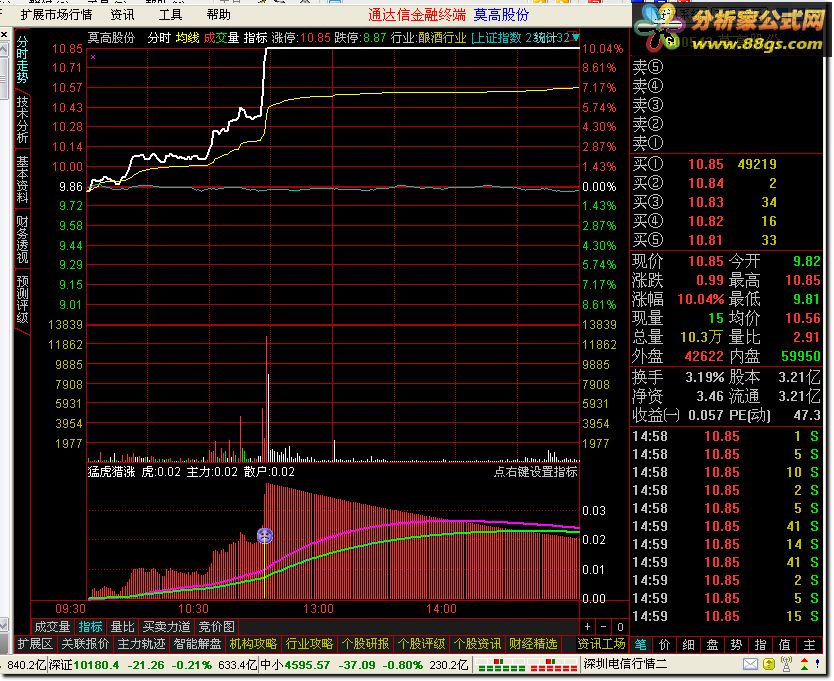Open the mail envelope status icon
This screenshot has height=681, width=834.
click(x=750, y=664)
